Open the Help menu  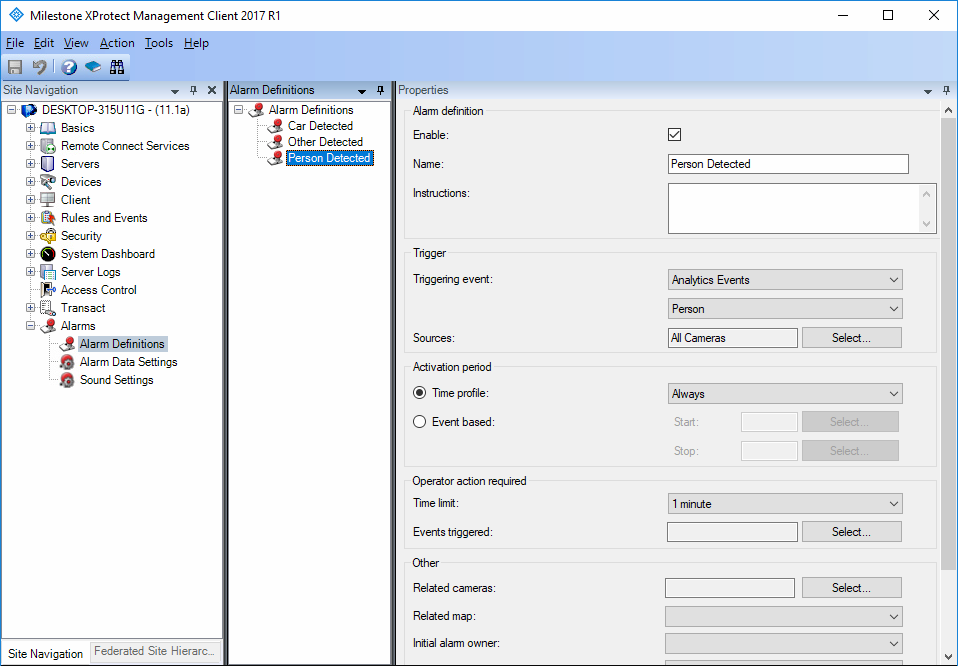pos(196,43)
